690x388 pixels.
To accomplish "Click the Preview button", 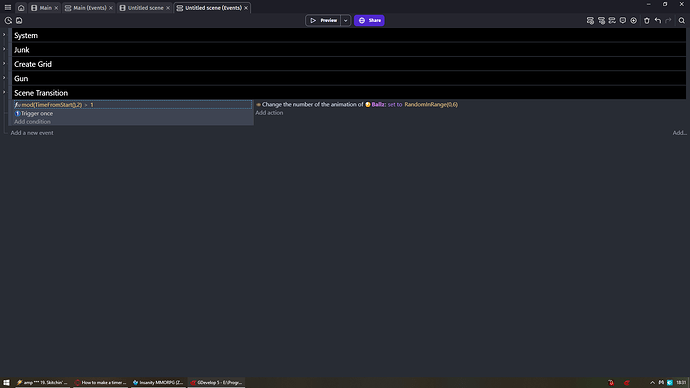I will tap(323, 20).
